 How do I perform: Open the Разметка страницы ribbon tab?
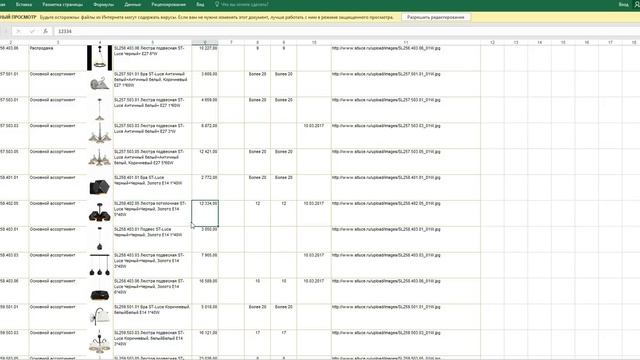(x=62, y=4)
